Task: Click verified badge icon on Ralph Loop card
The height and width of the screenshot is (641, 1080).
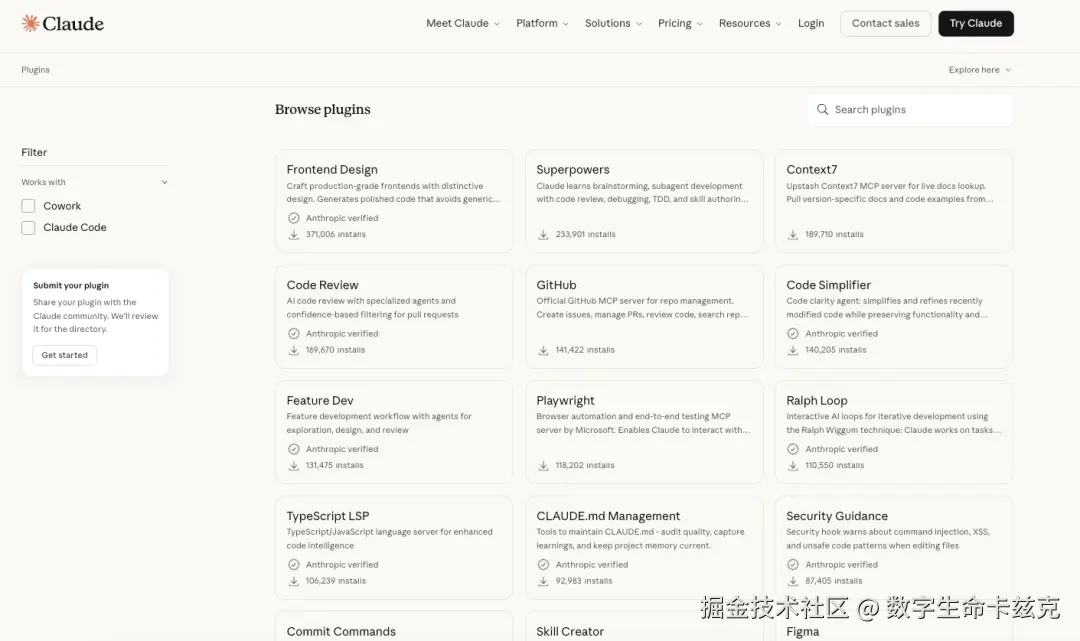Action: (793, 450)
